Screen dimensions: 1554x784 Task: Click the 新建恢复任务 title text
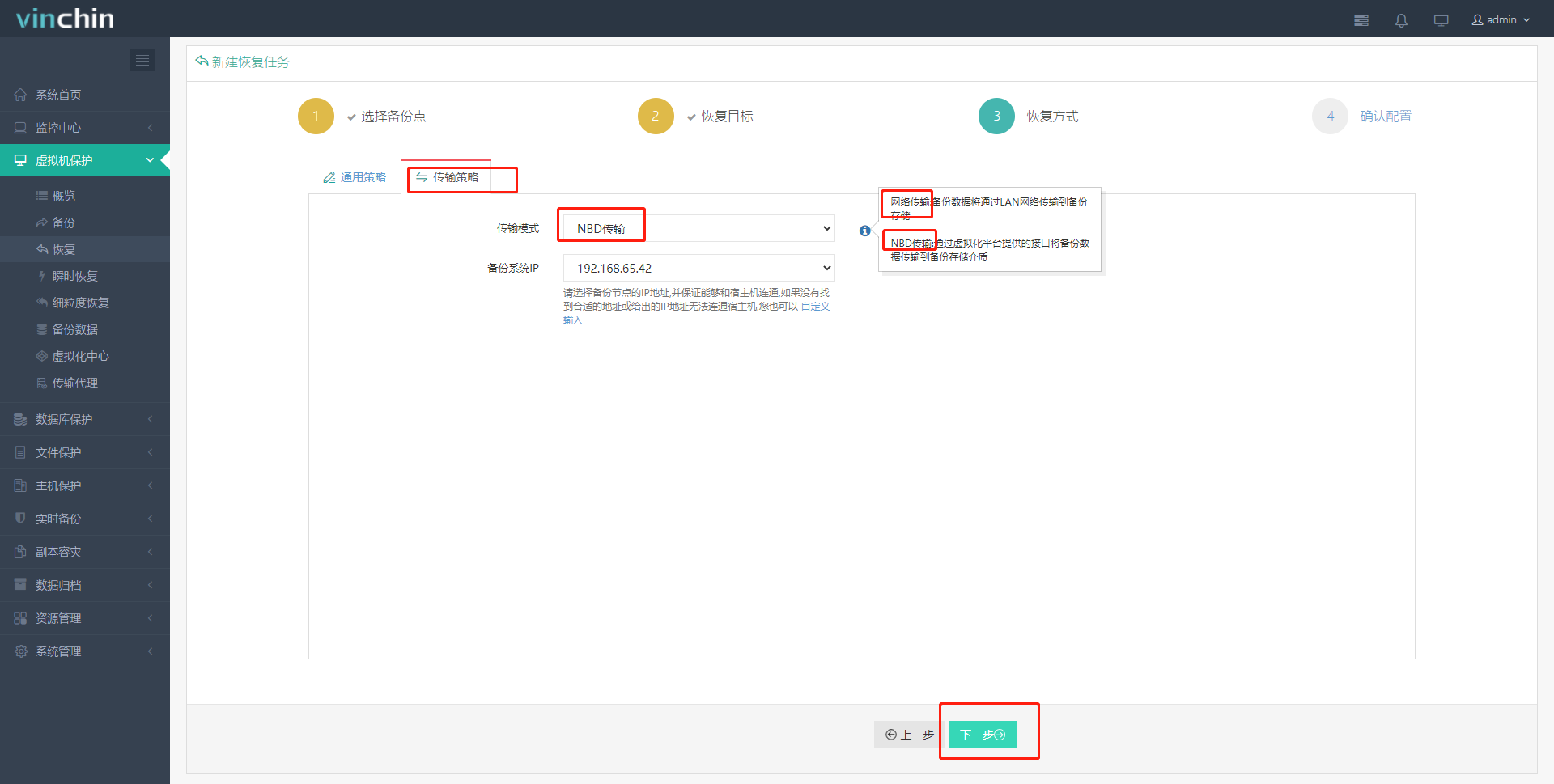click(x=251, y=61)
